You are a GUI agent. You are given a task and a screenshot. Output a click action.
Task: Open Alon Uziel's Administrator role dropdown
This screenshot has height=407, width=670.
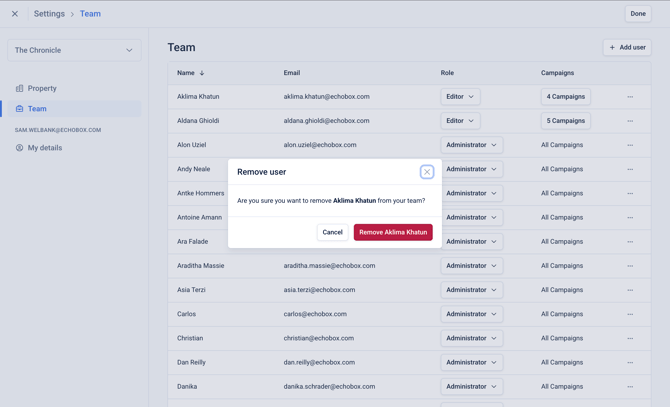click(x=471, y=145)
